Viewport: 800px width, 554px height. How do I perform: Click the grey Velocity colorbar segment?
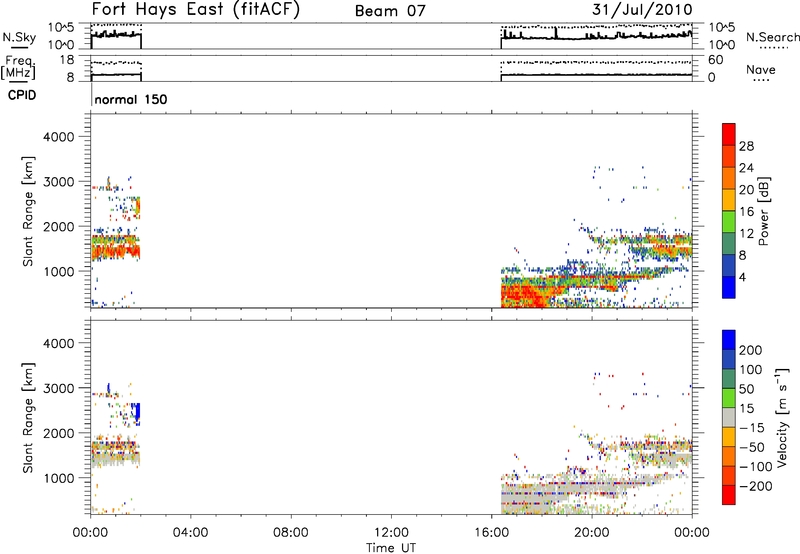pyautogui.click(x=729, y=418)
